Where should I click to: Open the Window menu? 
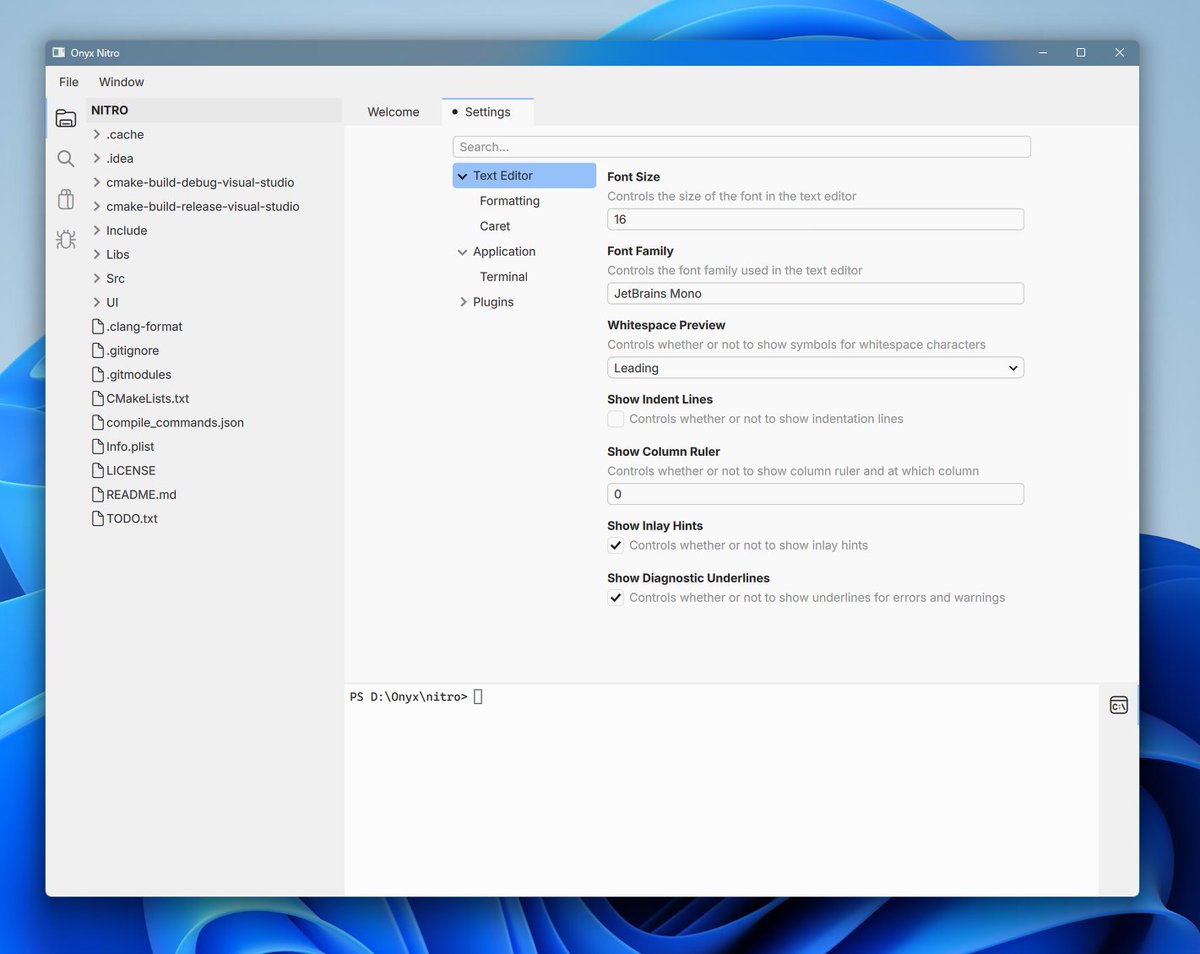(x=121, y=82)
